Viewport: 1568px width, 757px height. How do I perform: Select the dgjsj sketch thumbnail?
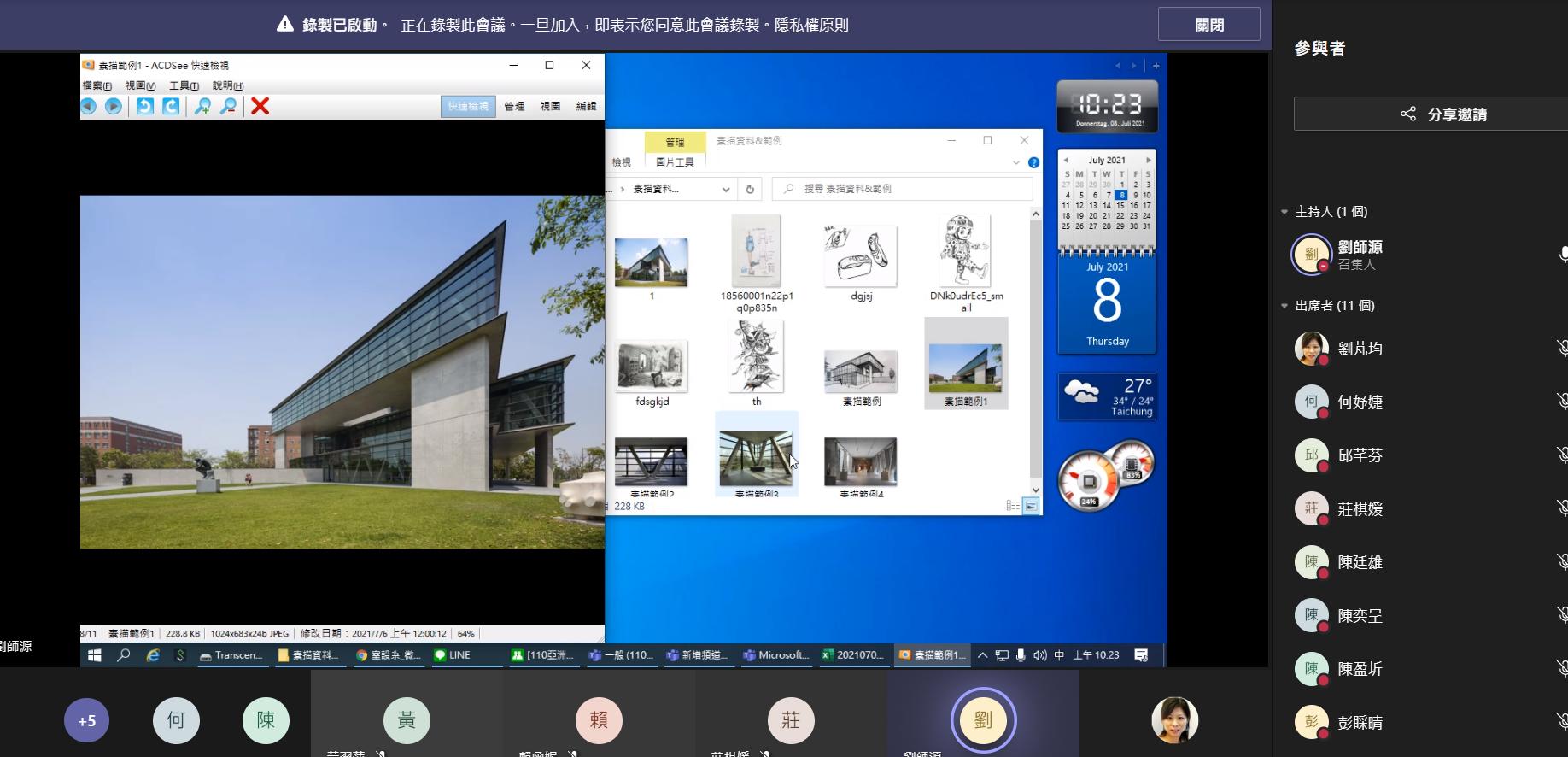click(861, 264)
